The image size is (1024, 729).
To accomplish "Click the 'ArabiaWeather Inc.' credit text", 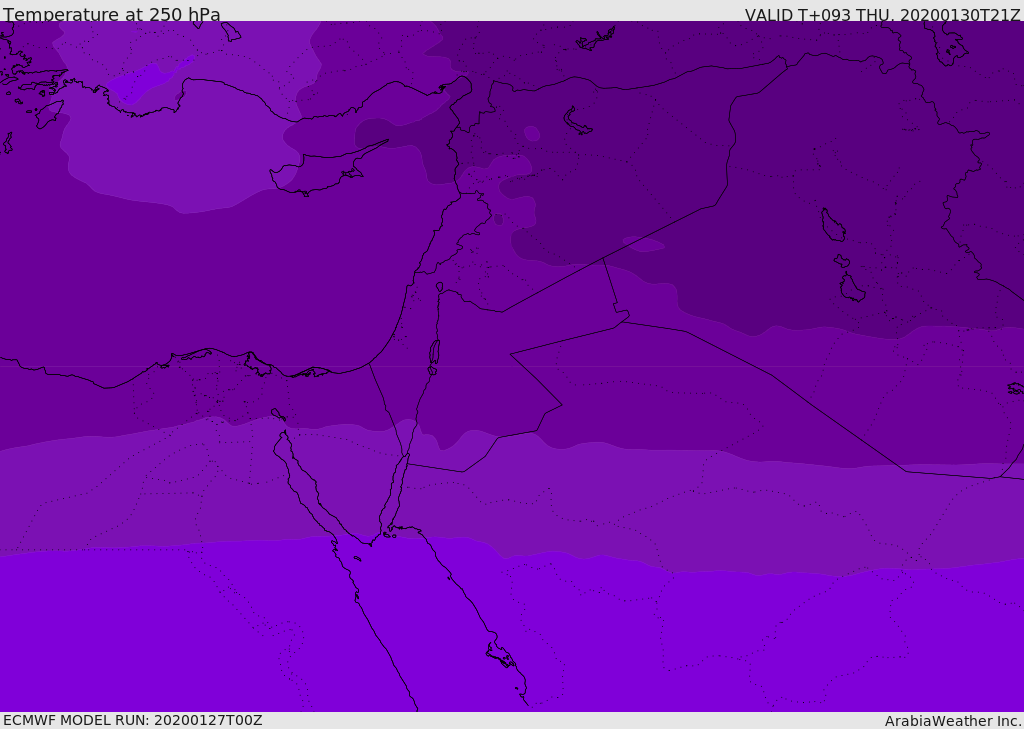I will click(x=953, y=721).
